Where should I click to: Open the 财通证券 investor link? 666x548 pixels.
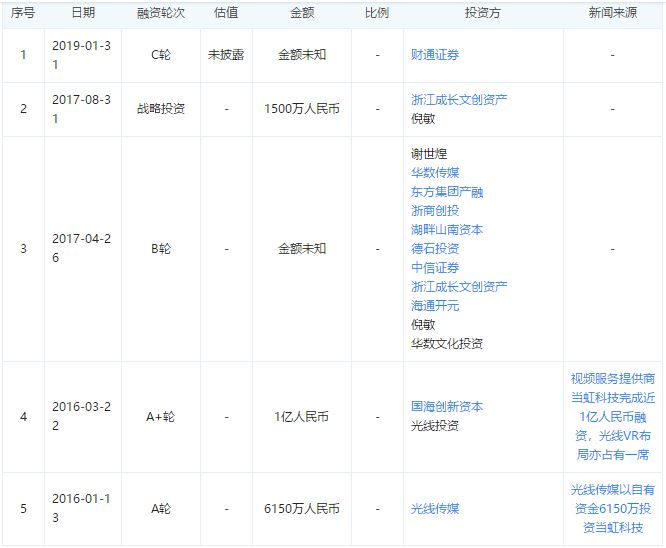[435, 55]
